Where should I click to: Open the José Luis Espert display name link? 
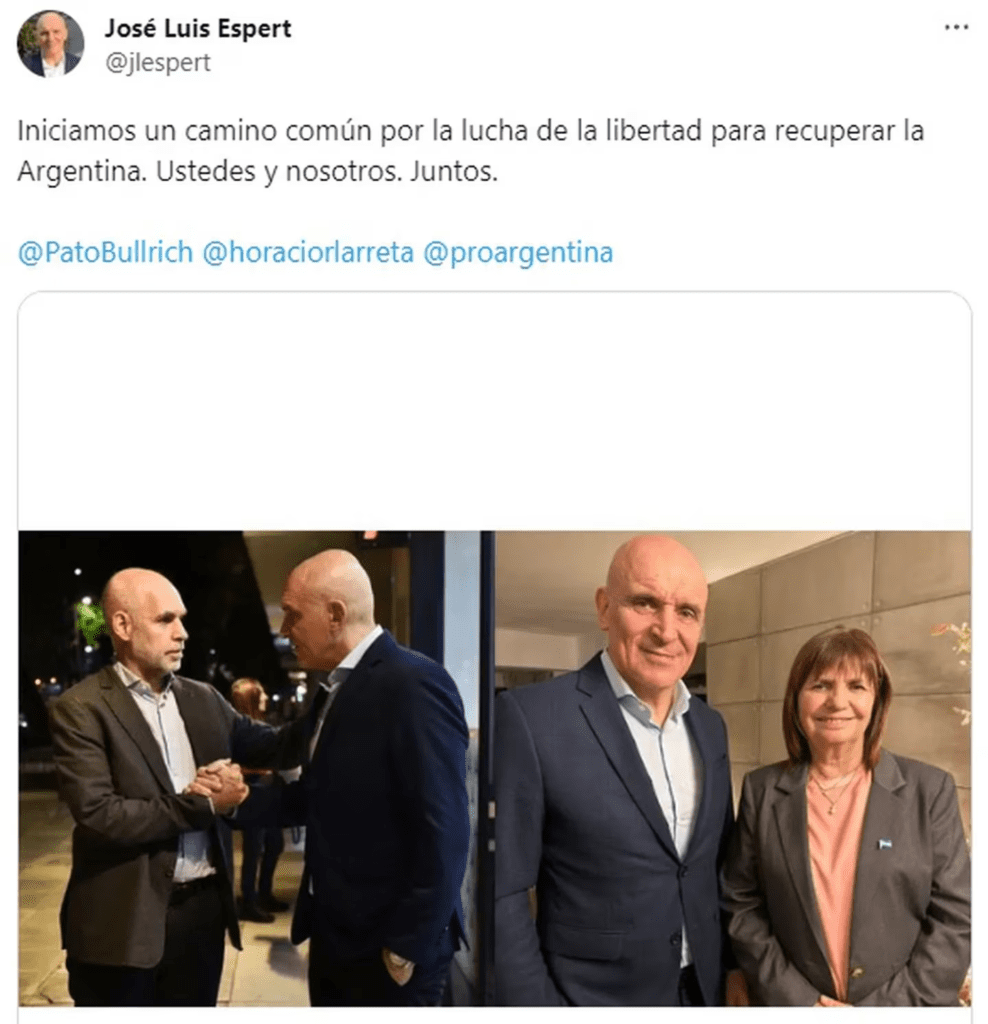tap(198, 28)
